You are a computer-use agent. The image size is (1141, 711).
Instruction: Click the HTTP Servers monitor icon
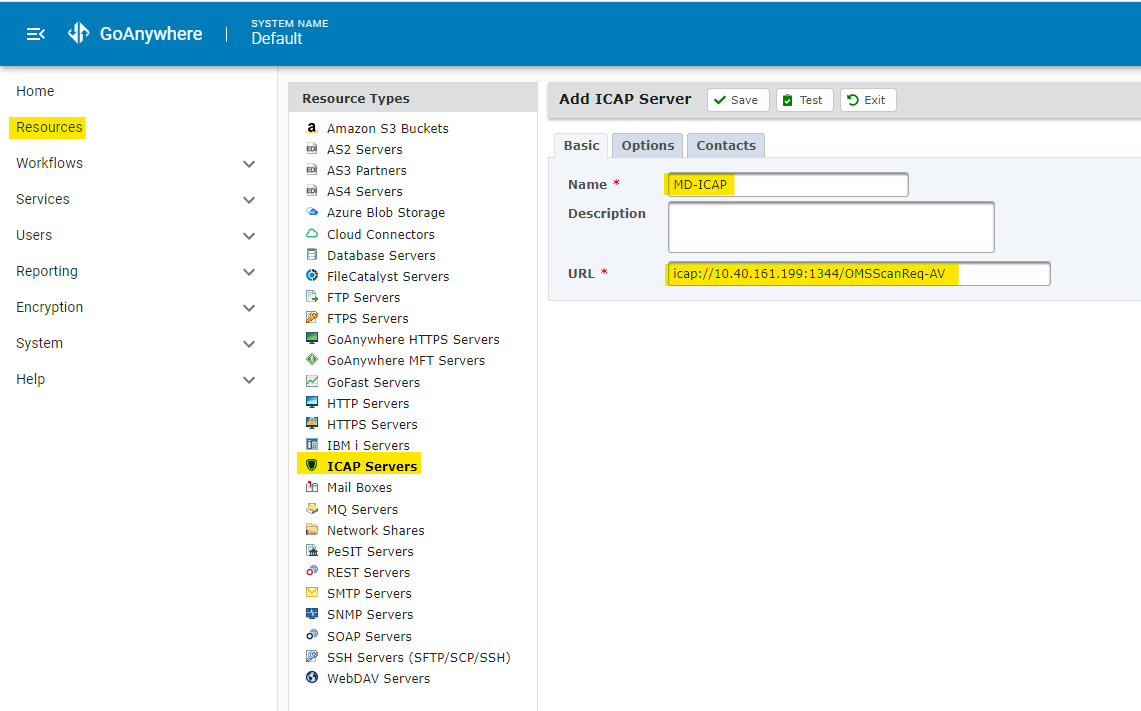tap(312, 402)
